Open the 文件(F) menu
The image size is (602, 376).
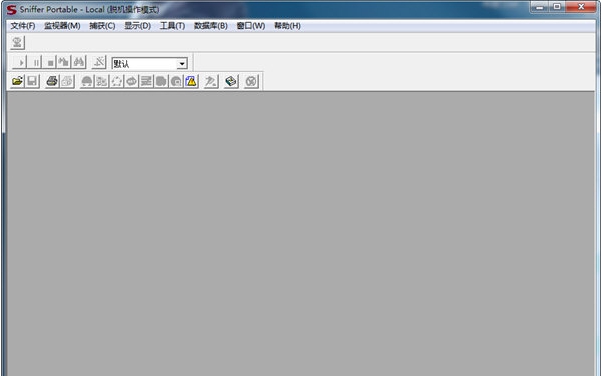point(23,26)
